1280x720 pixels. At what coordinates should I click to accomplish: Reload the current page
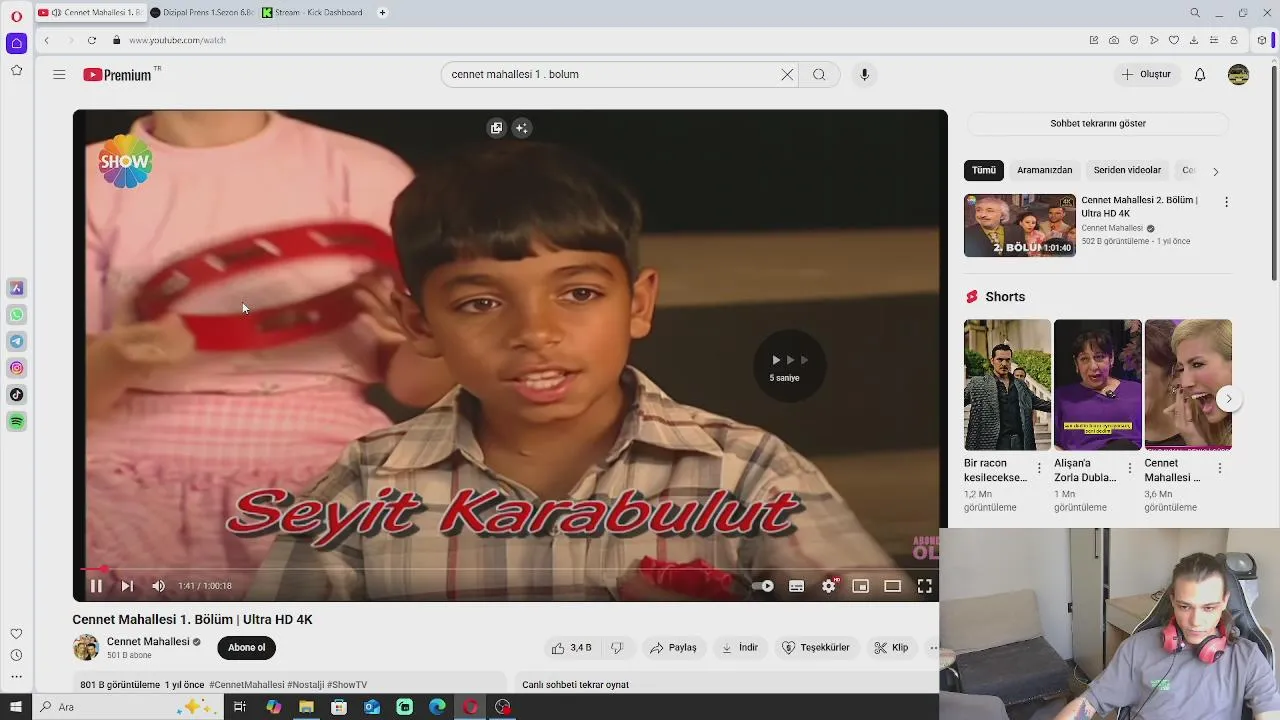(x=92, y=40)
